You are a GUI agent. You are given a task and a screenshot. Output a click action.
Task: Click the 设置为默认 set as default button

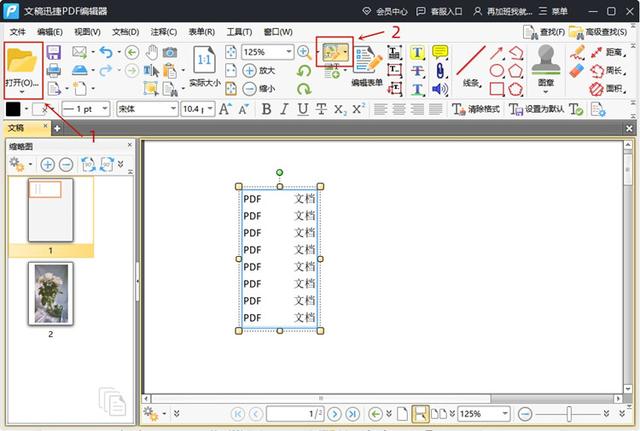coord(541,109)
